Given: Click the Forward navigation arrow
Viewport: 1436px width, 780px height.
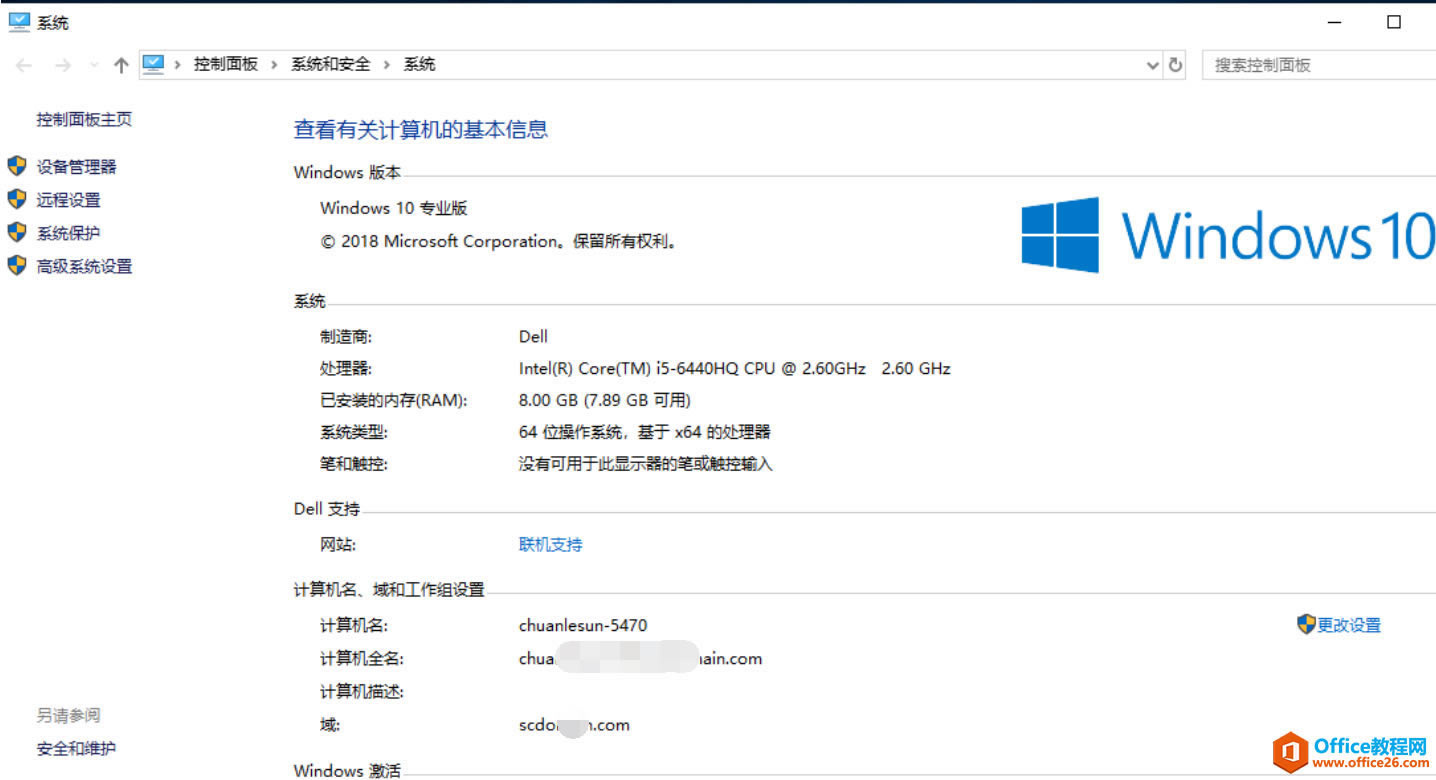Looking at the screenshot, I should pos(62,65).
